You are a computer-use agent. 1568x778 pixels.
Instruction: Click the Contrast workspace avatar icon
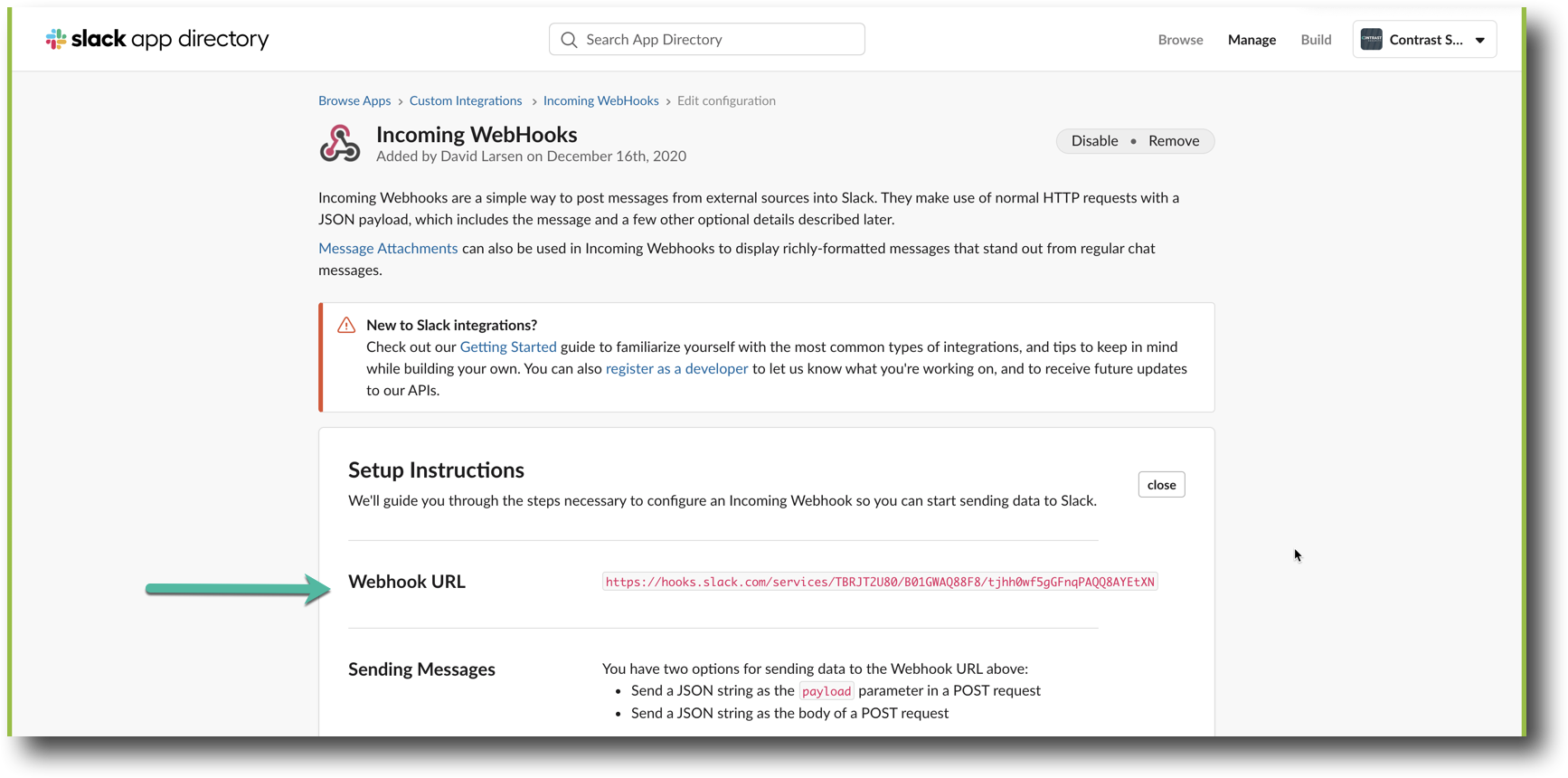coord(1371,40)
